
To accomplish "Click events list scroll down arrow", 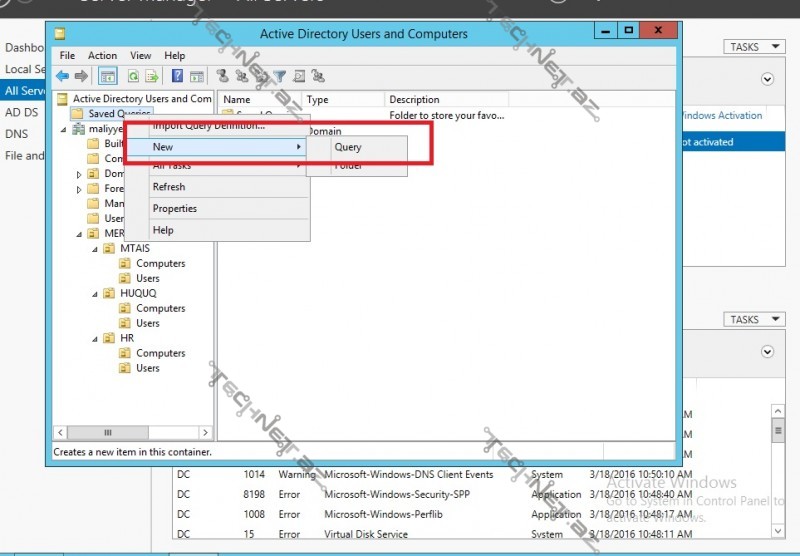I will click(778, 531).
